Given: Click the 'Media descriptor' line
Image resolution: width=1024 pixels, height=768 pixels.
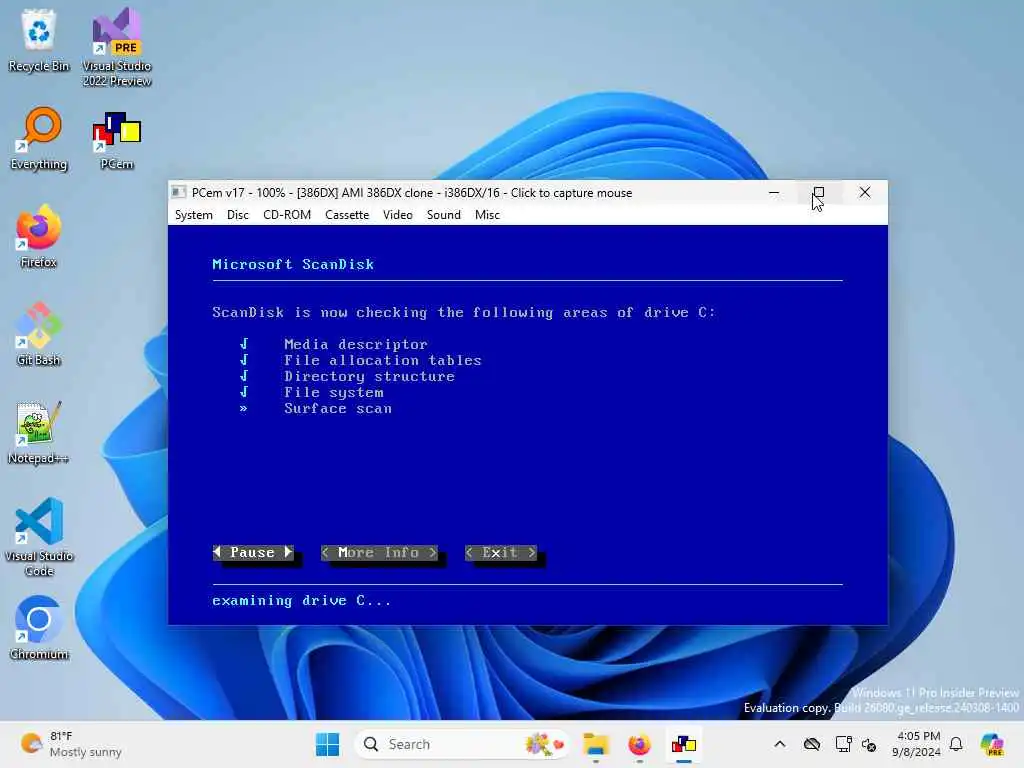Looking at the screenshot, I should pos(356,344).
